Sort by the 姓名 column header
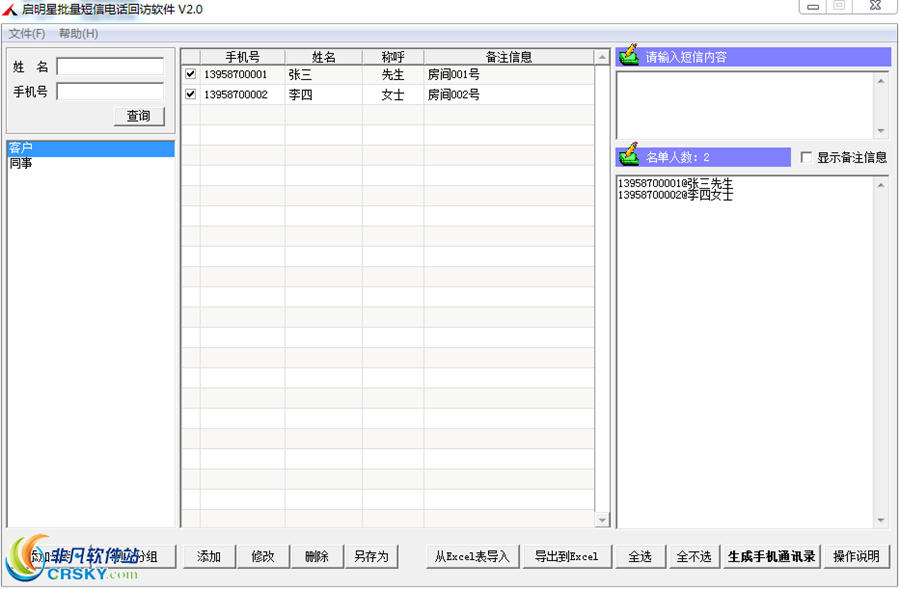The image size is (900, 589). [x=324, y=57]
